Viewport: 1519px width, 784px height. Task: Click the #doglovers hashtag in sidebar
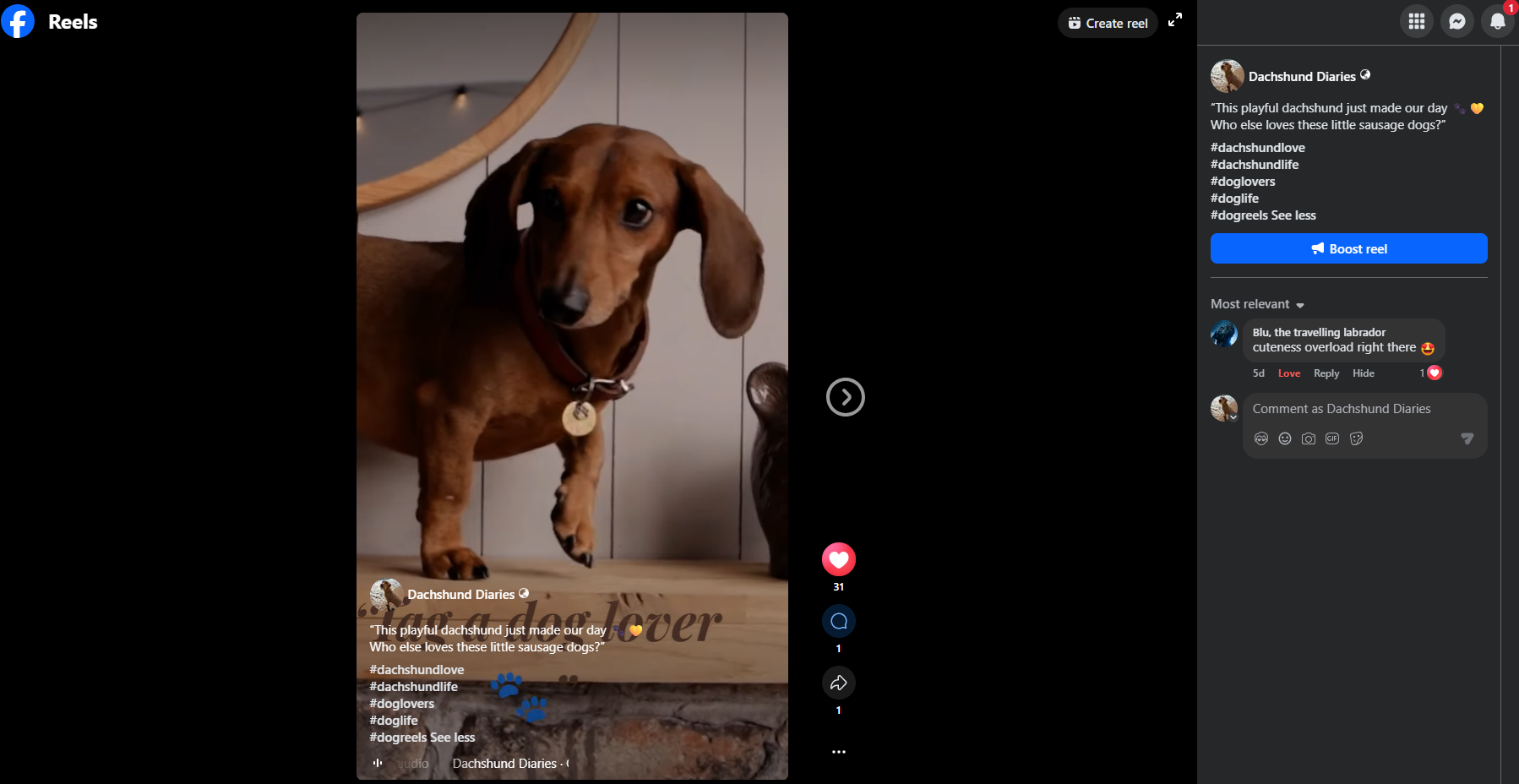click(1243, 182)
